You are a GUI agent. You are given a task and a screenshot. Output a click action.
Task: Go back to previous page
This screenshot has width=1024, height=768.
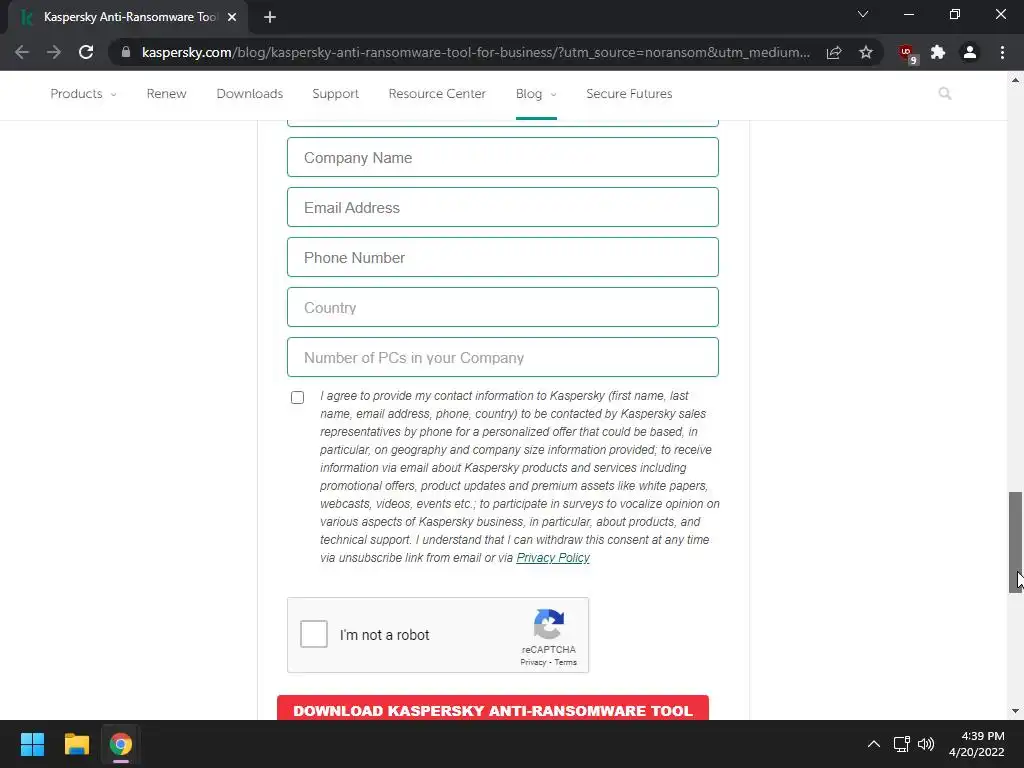(22, 52)
